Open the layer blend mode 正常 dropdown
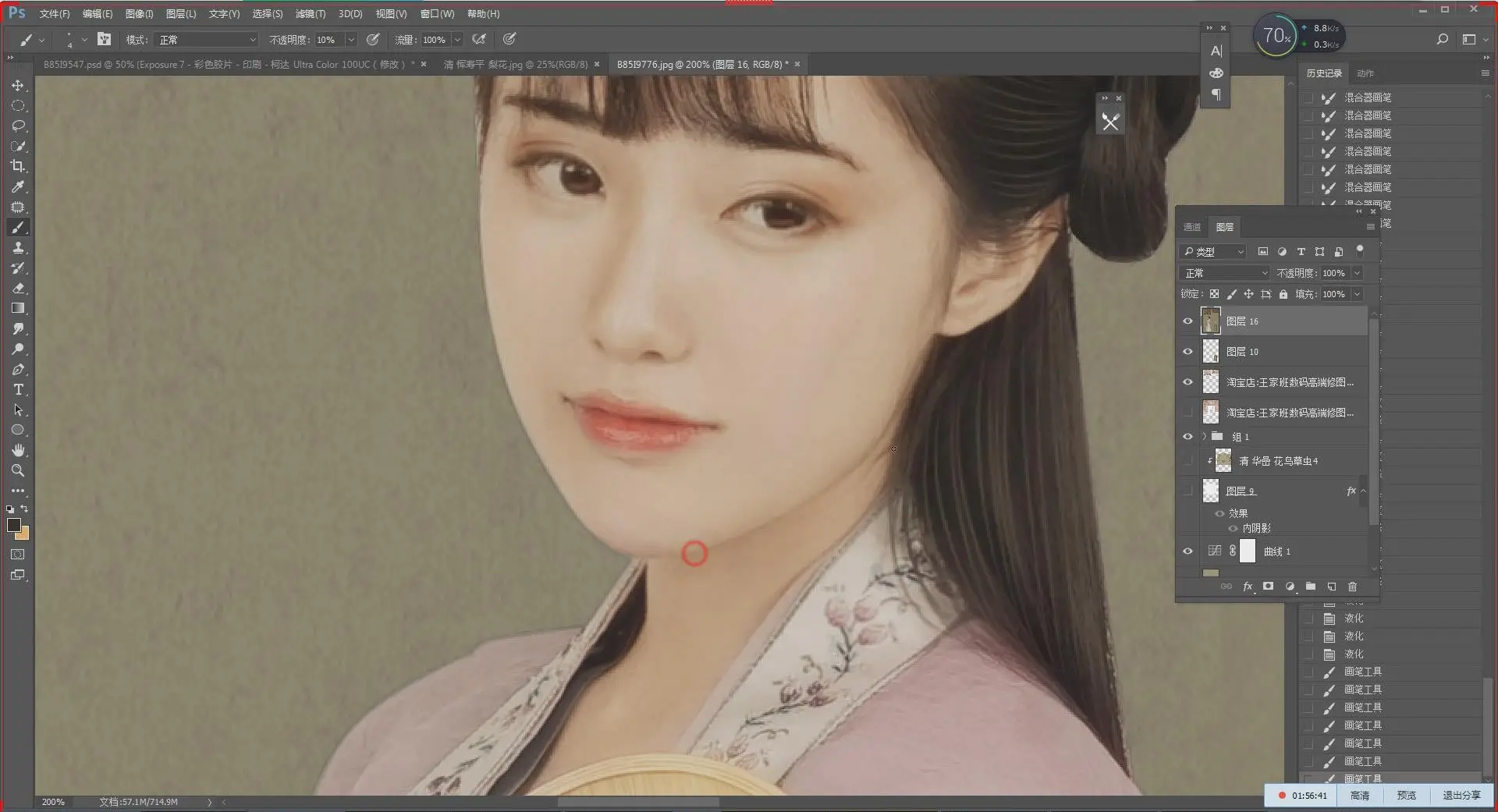Image resolution: width=1498 pixels, height=812 pixels. 1225,273
